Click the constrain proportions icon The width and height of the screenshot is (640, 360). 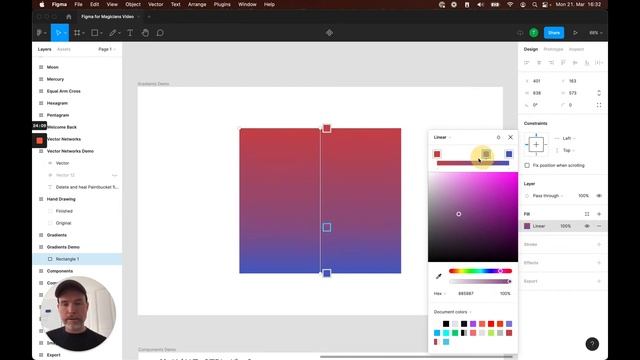point(599,93)
